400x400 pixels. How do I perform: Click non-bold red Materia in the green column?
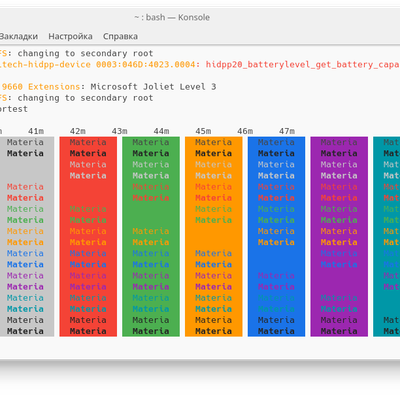pyautogui.click(x=151, y=187)
